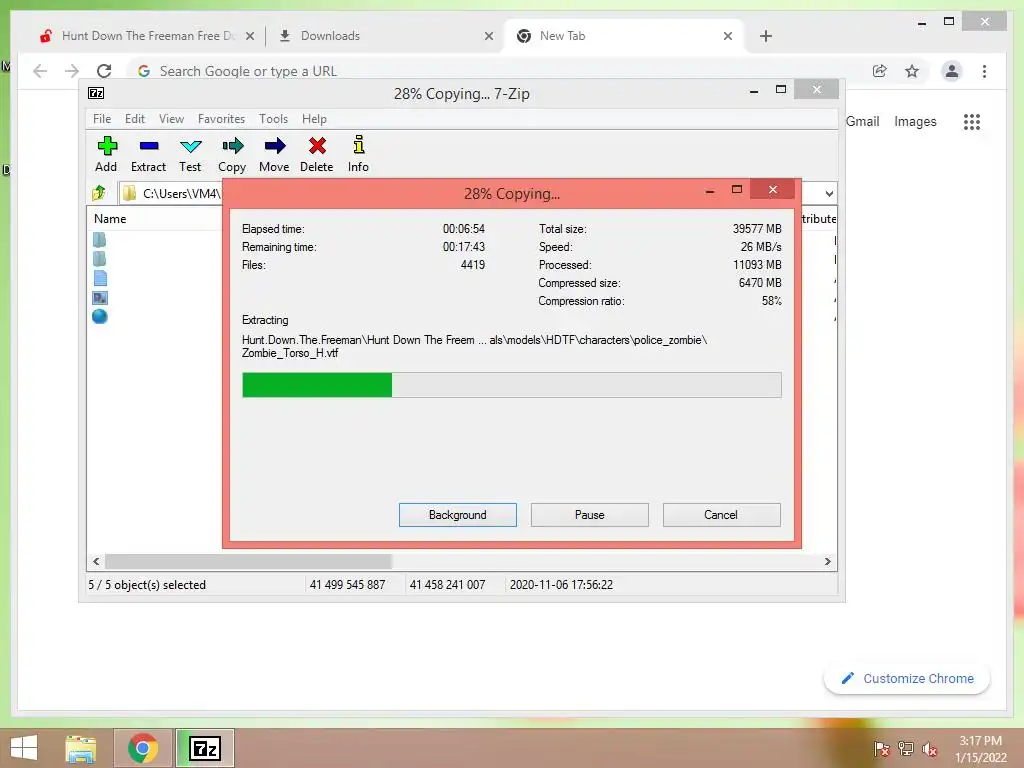
Task: Click the taskbar clock showing 3:17 PM
Action: tap(980, 748)
